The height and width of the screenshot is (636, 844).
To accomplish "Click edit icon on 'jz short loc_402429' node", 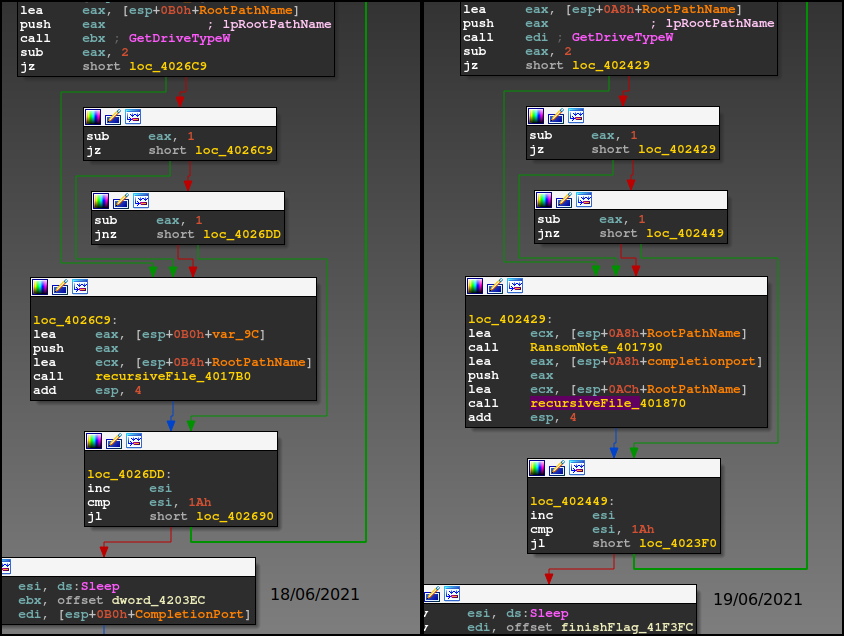I will (557, 117).
